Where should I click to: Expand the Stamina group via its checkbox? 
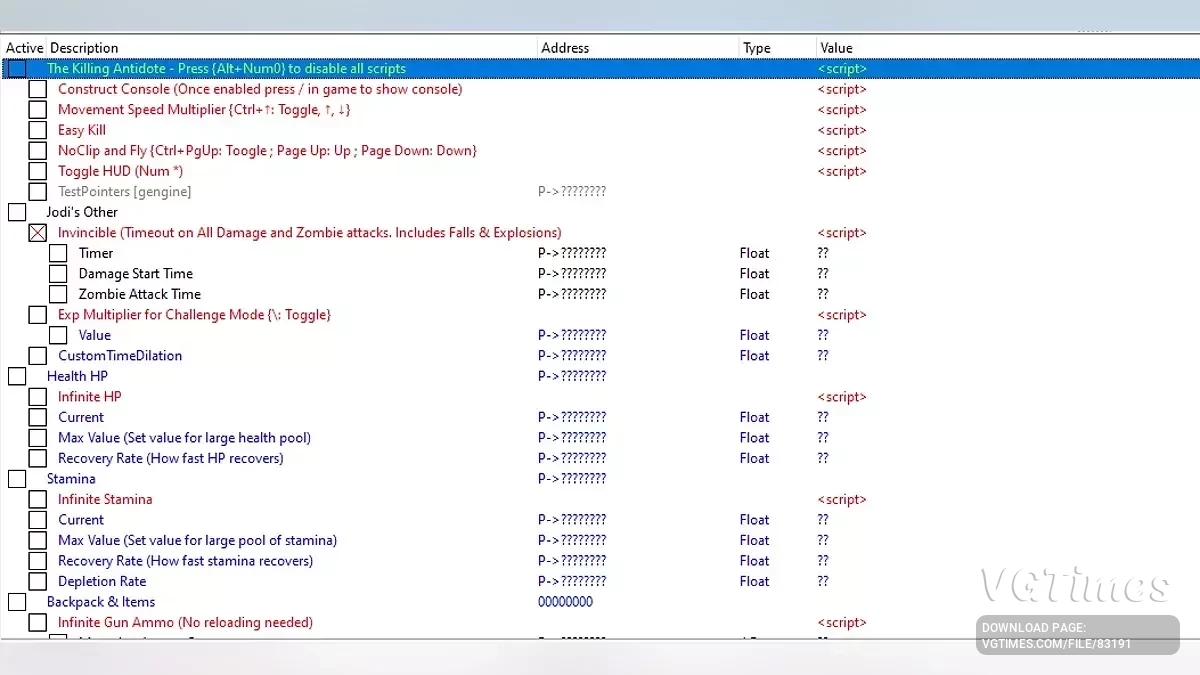17,479
